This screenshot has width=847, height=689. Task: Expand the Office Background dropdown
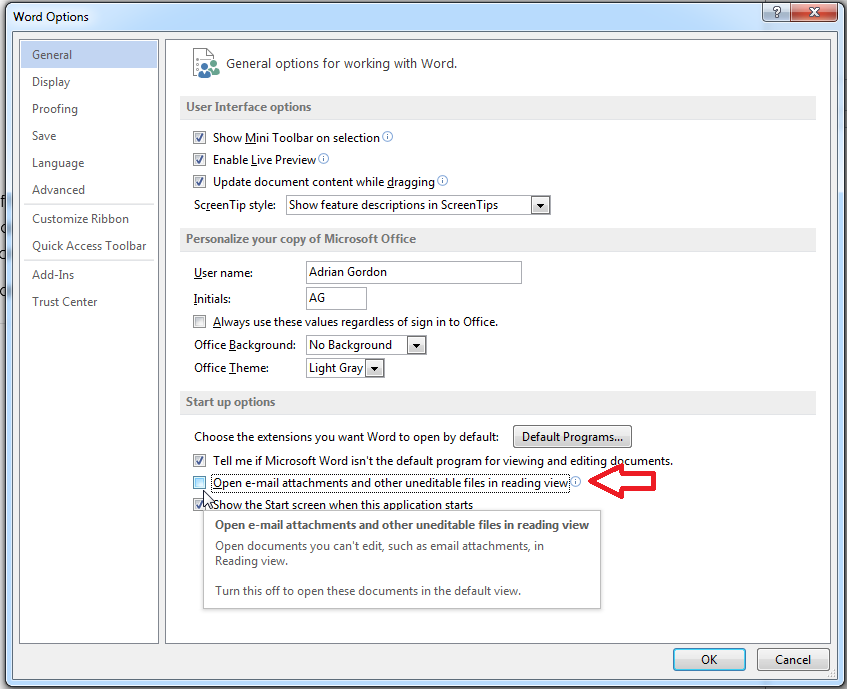[x=416, y=345]
